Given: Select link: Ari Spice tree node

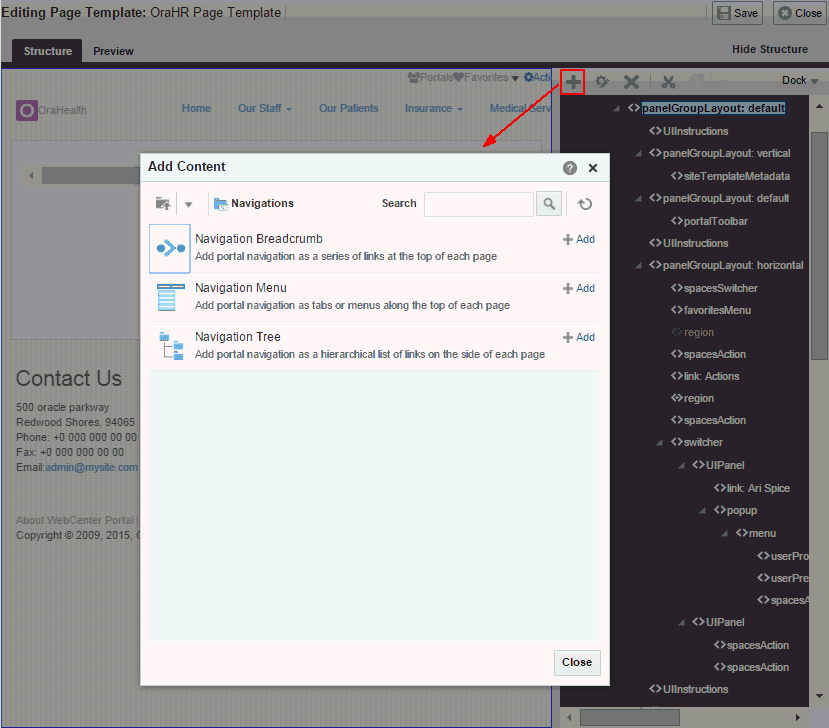Looking at the screenshot, I should pyautogui.click(x=758, y=489).
